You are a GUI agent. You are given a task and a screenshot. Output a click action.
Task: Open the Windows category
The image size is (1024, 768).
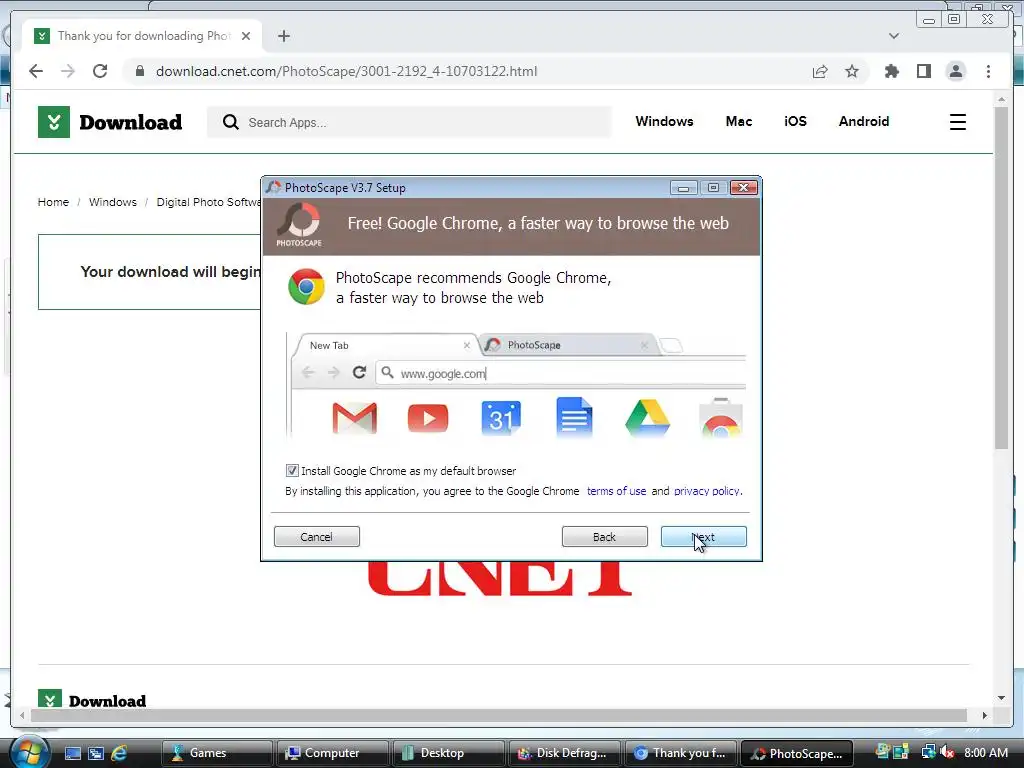(x=664, y=121)
